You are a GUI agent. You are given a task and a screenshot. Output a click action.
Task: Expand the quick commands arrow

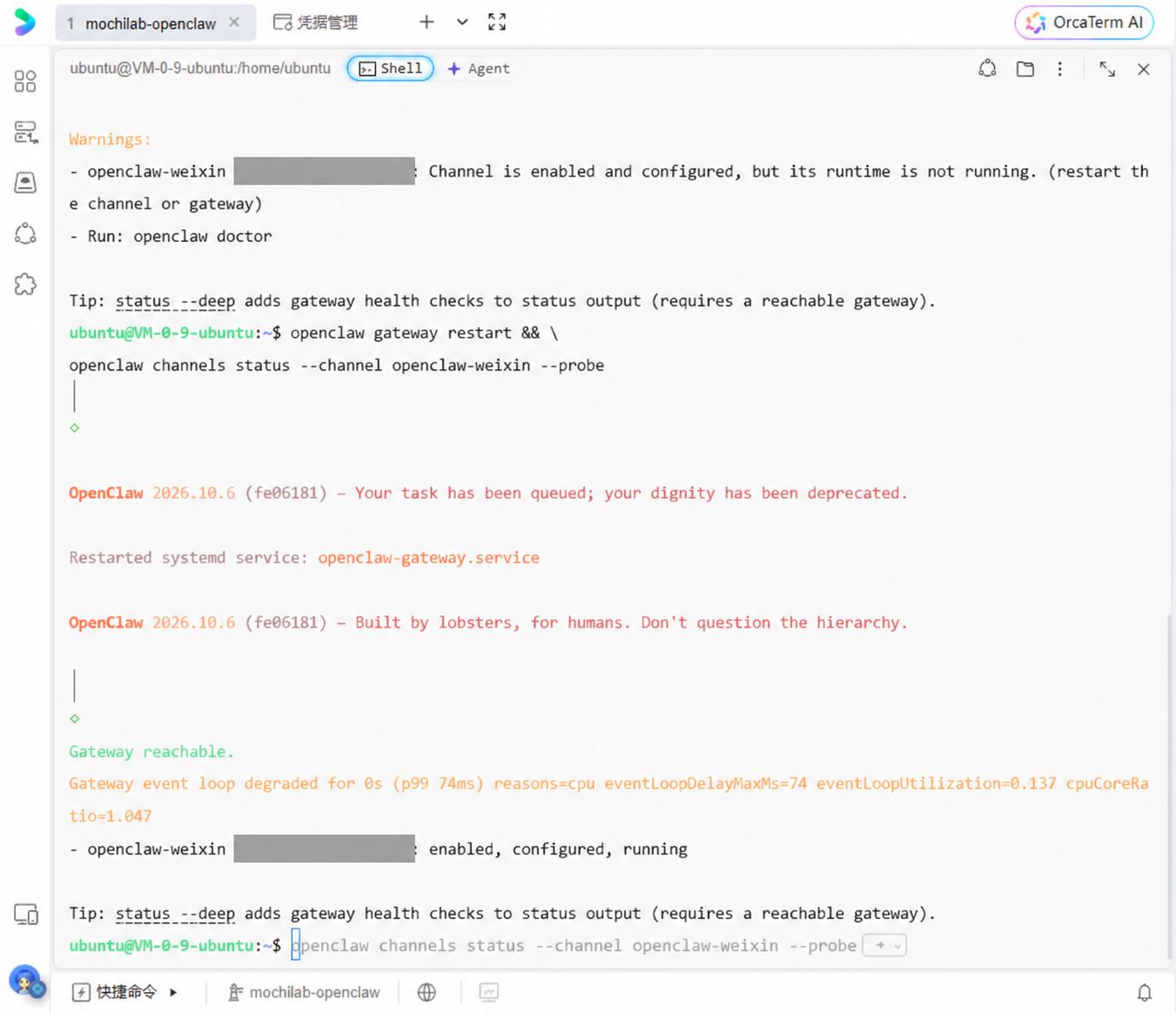pos(174,992)
